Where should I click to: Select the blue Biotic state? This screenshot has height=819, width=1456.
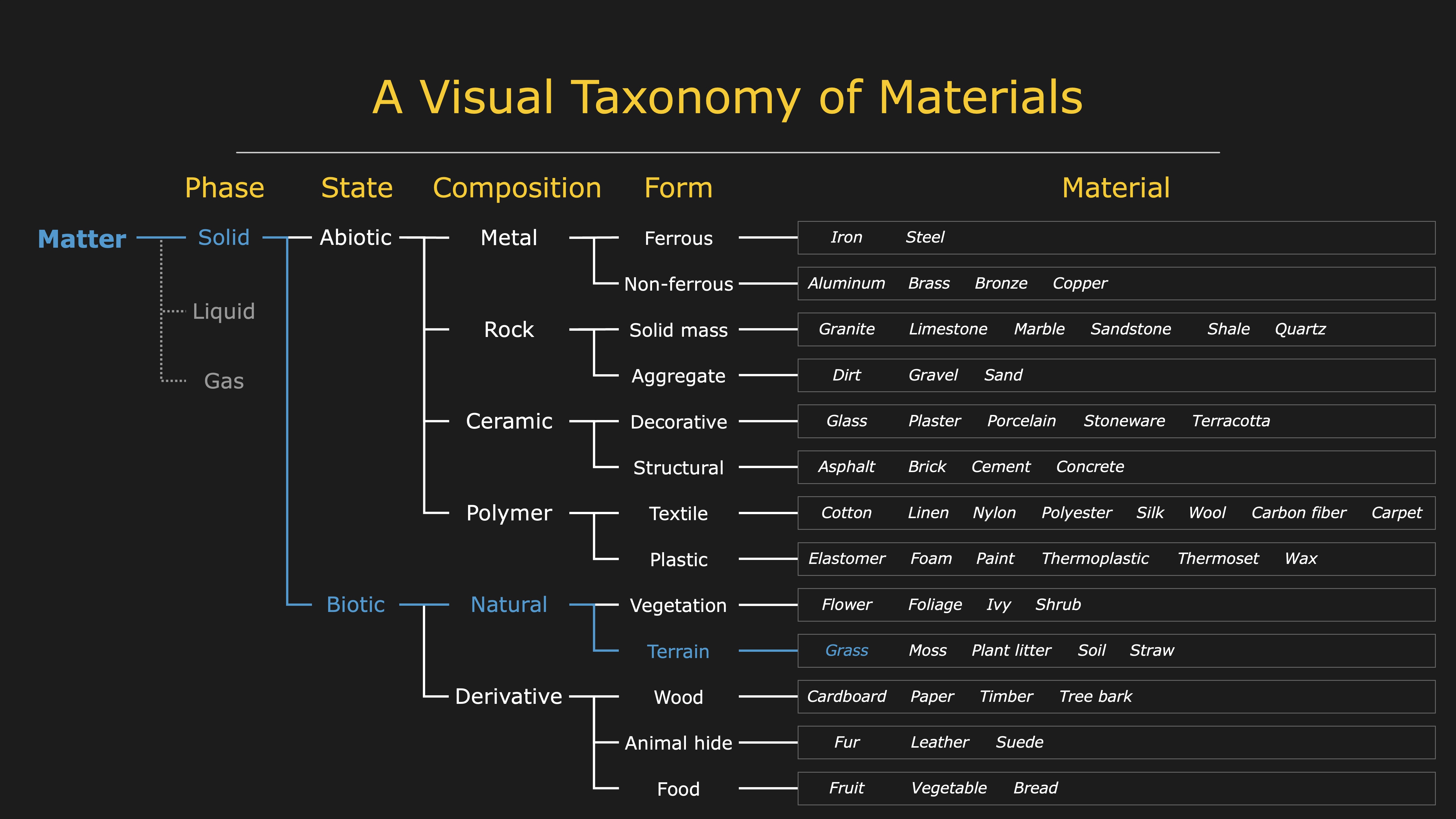(x=355, y=605)
